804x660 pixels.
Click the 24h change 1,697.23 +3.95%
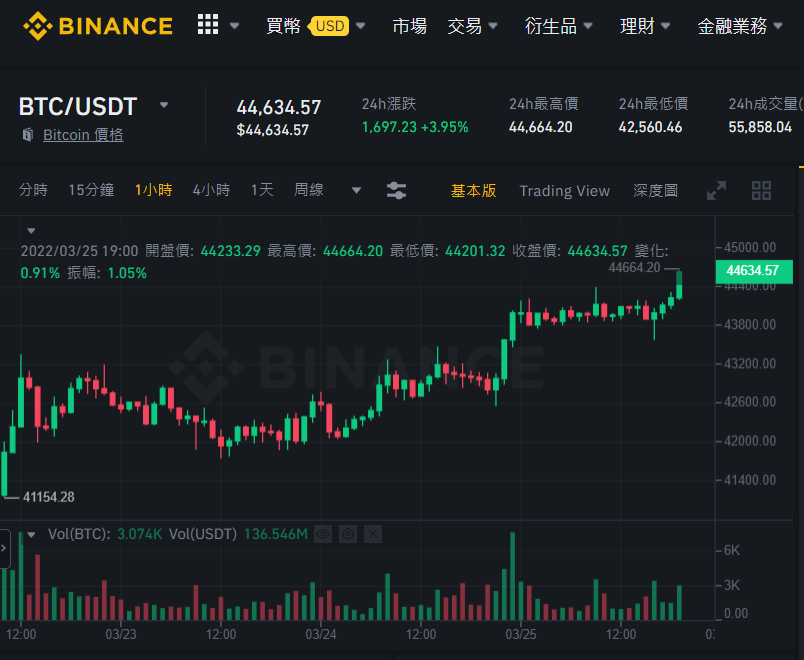click(415, 127)
